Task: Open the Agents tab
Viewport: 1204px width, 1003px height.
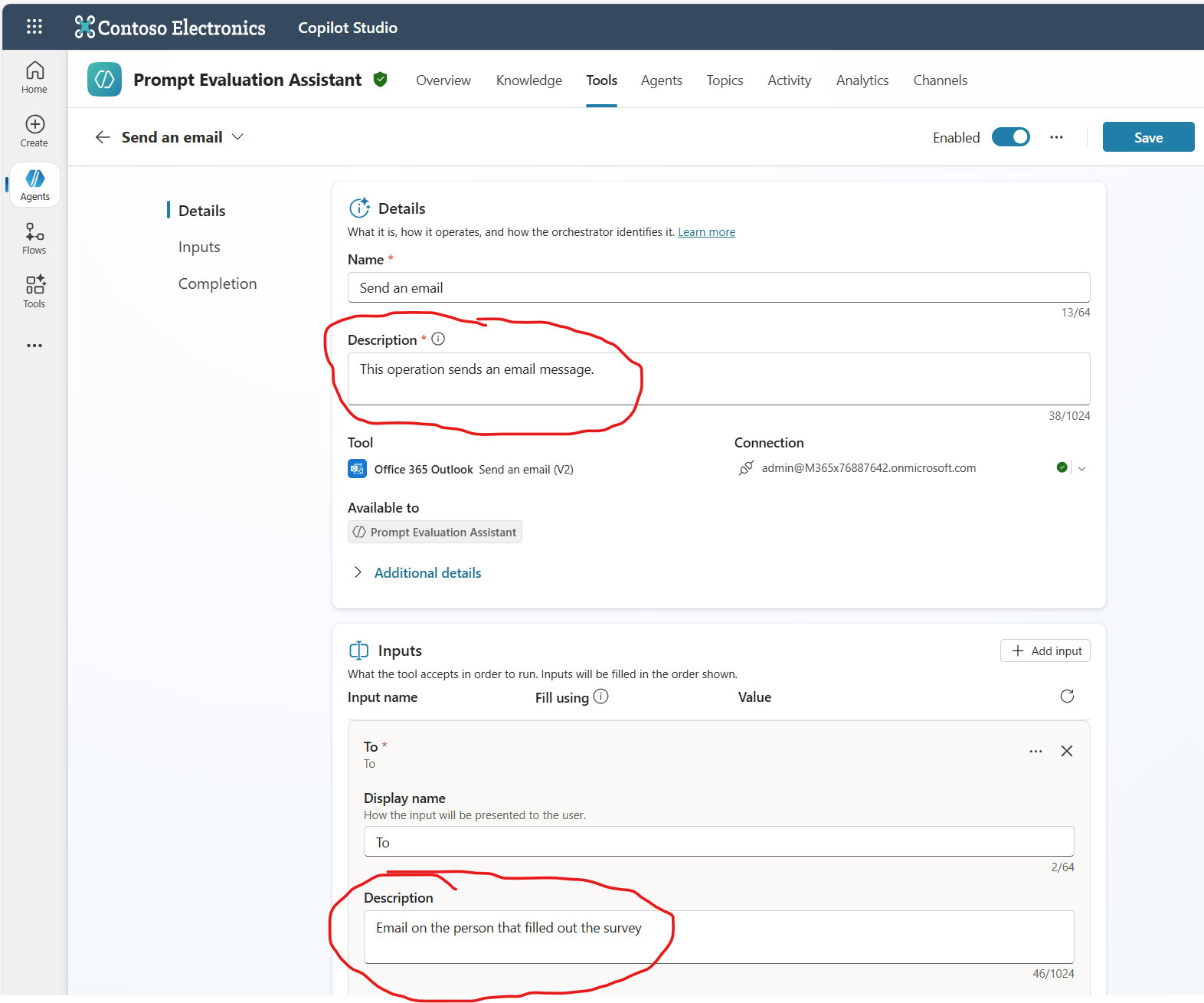Action: coord(662,80)
